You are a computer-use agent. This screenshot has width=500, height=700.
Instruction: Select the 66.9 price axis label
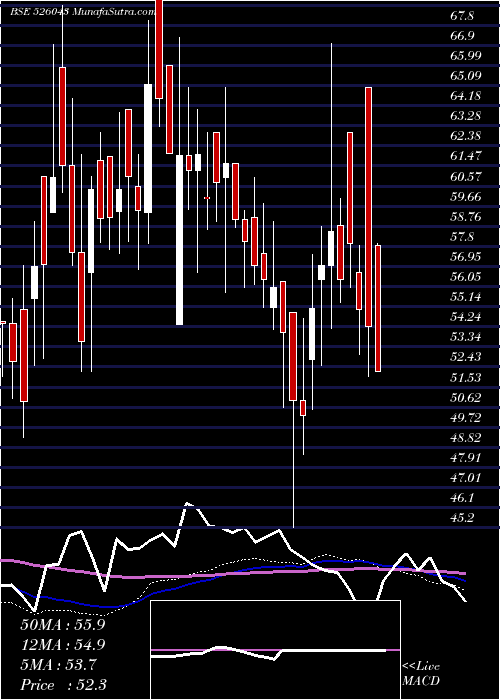[x=463, y=36]
